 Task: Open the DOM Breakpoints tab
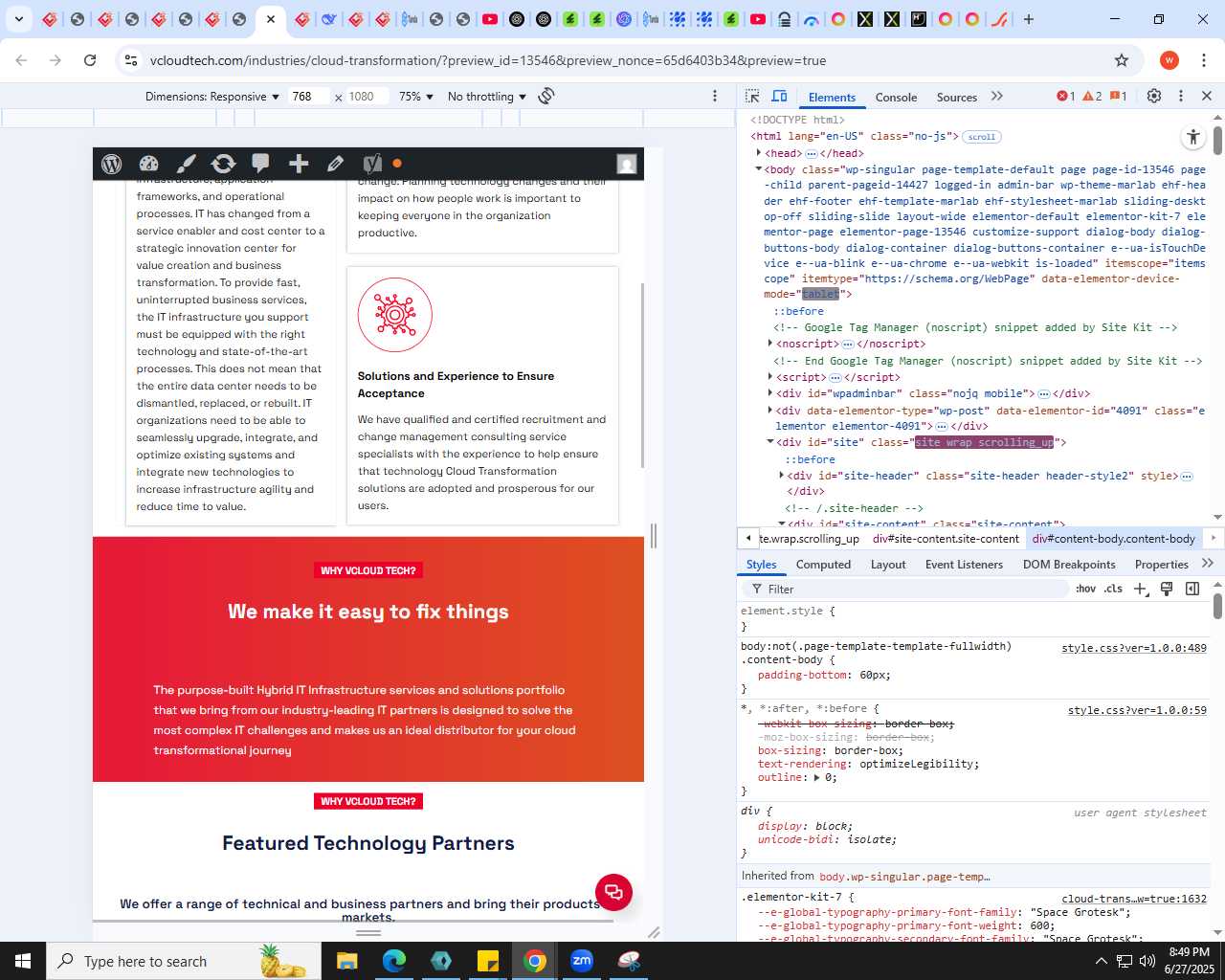click(x=1069, y=565)
